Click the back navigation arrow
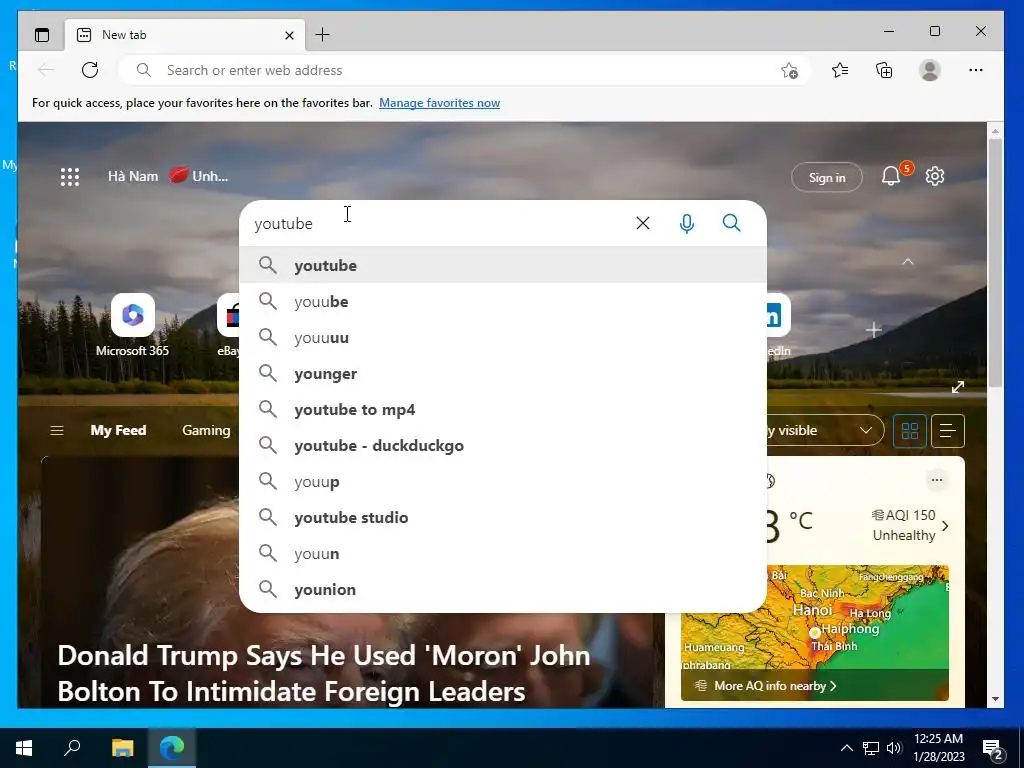 point(46,70)
